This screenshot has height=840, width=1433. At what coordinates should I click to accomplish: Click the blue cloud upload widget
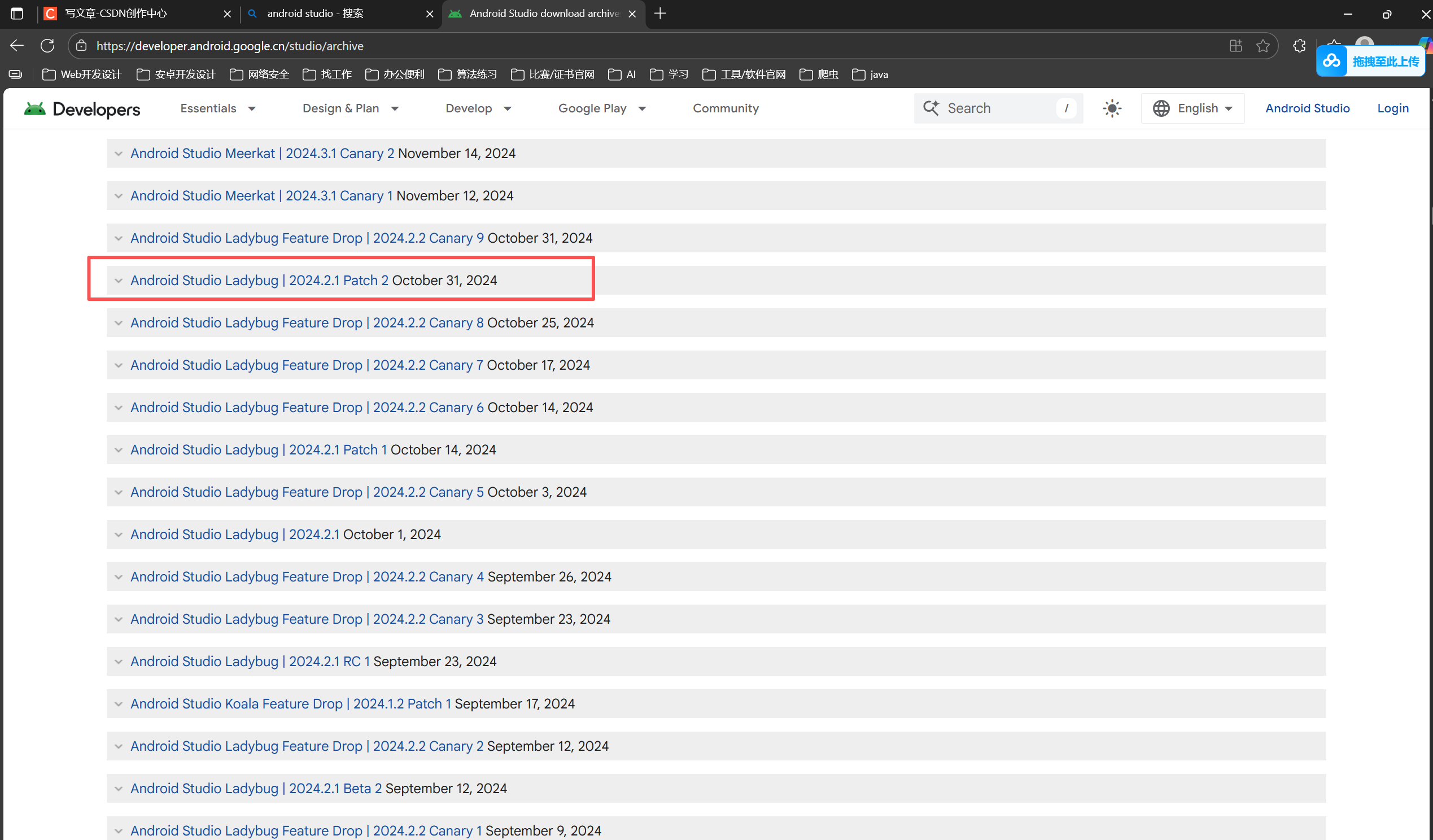click(1370, 62)
